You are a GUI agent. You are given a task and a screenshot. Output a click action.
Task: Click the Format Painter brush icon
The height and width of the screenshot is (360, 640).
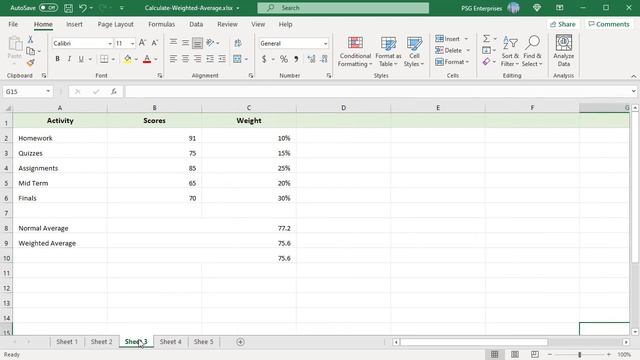(31, 63)
